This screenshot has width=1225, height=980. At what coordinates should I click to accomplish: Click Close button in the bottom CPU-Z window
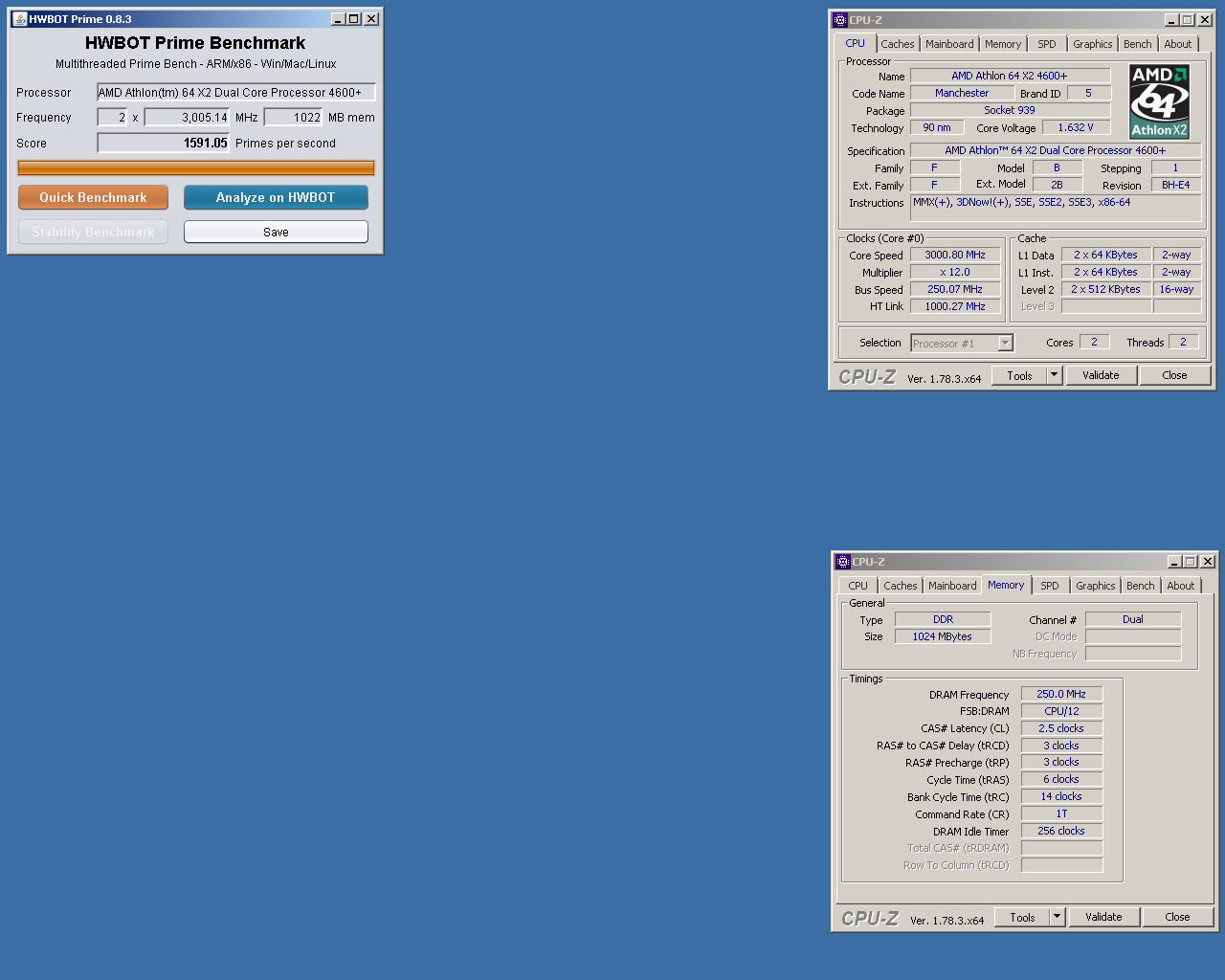(x=1177, y=917)
